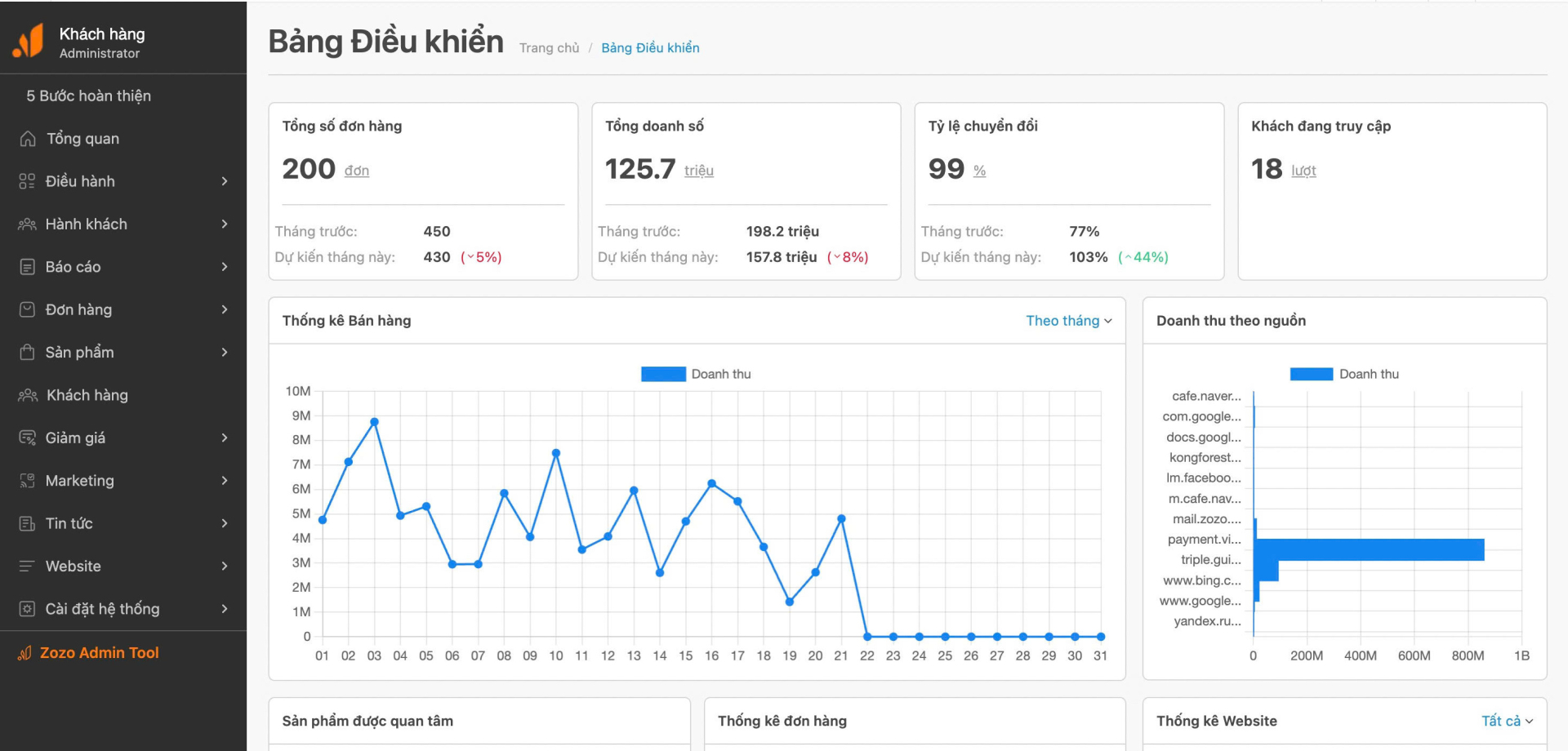Screen dimensions: 1568x751
Task: Expand the Báo cáo submenu arrow
Action: 225,267
